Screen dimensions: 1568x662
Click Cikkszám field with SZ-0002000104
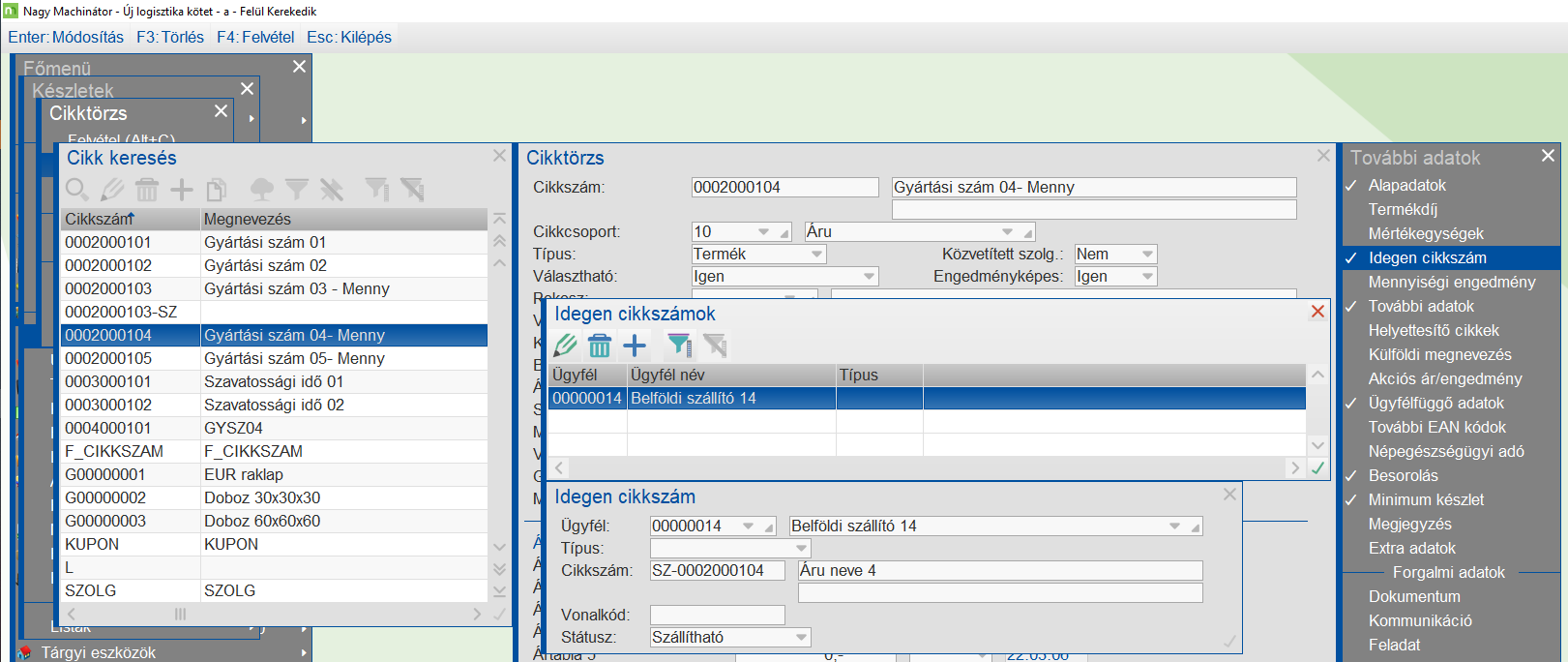718,571
